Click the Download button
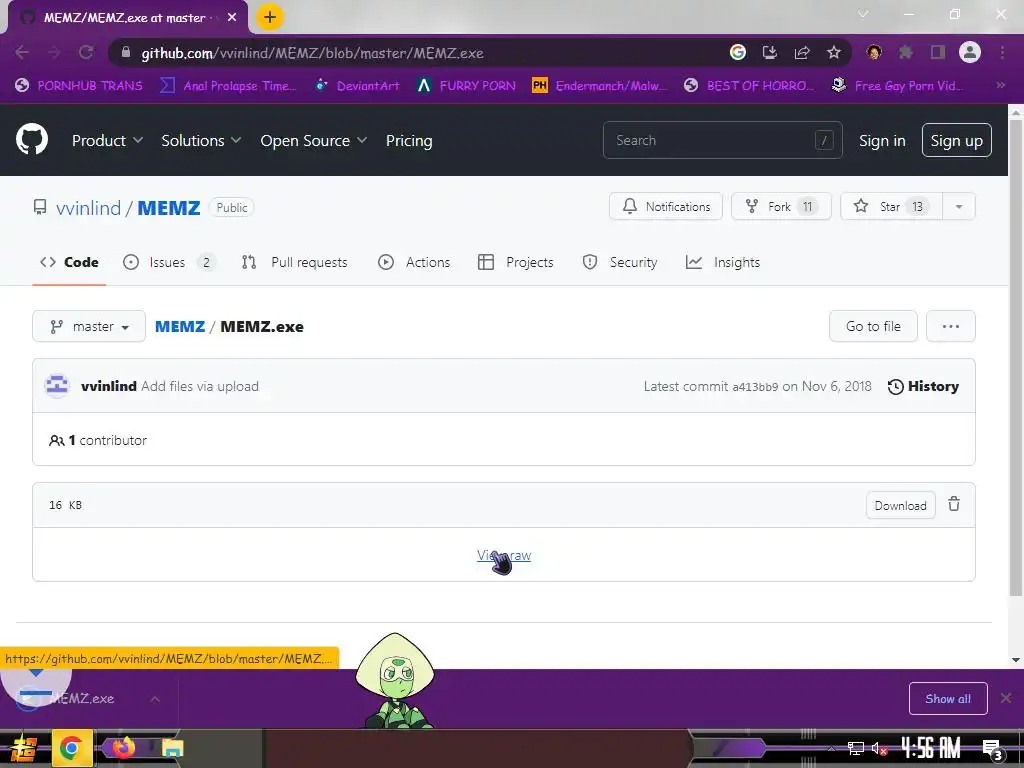Image resolution: width=1024 pixels, height=768 pixels. click(901, 505)
